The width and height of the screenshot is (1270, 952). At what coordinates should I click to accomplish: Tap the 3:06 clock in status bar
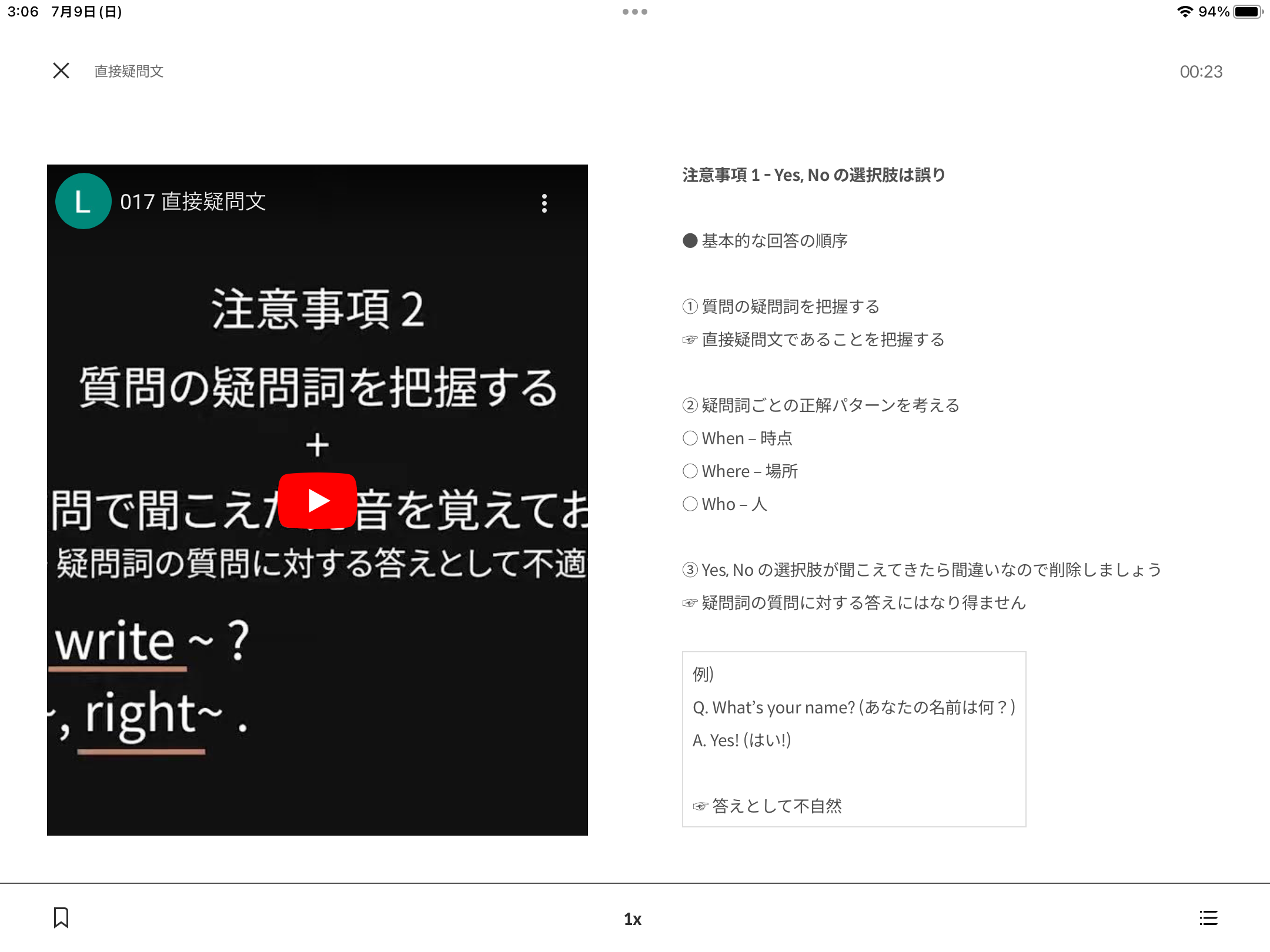[23, 12]
